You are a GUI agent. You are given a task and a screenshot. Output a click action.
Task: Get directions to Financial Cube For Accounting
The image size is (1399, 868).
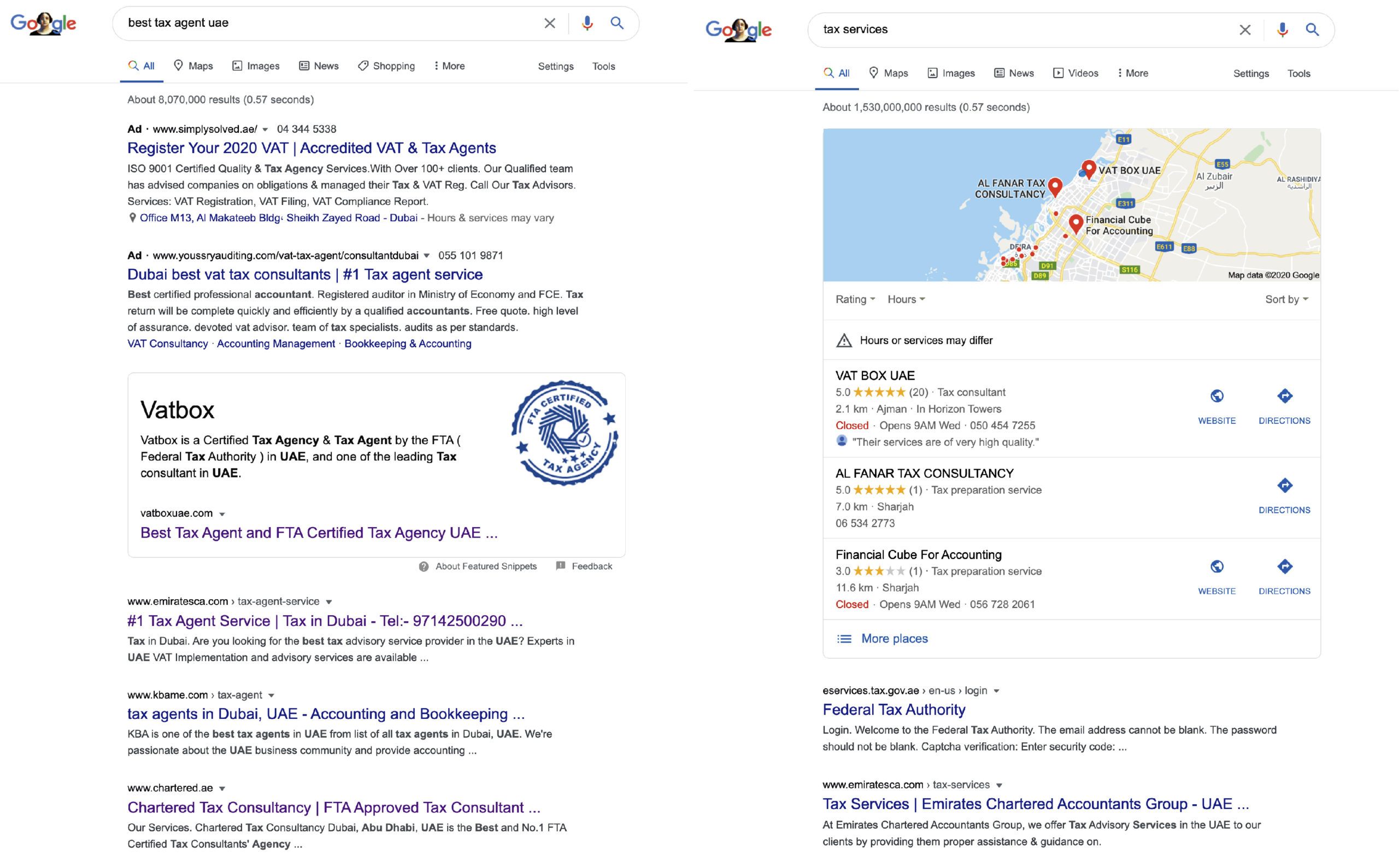click(1285, 566)
